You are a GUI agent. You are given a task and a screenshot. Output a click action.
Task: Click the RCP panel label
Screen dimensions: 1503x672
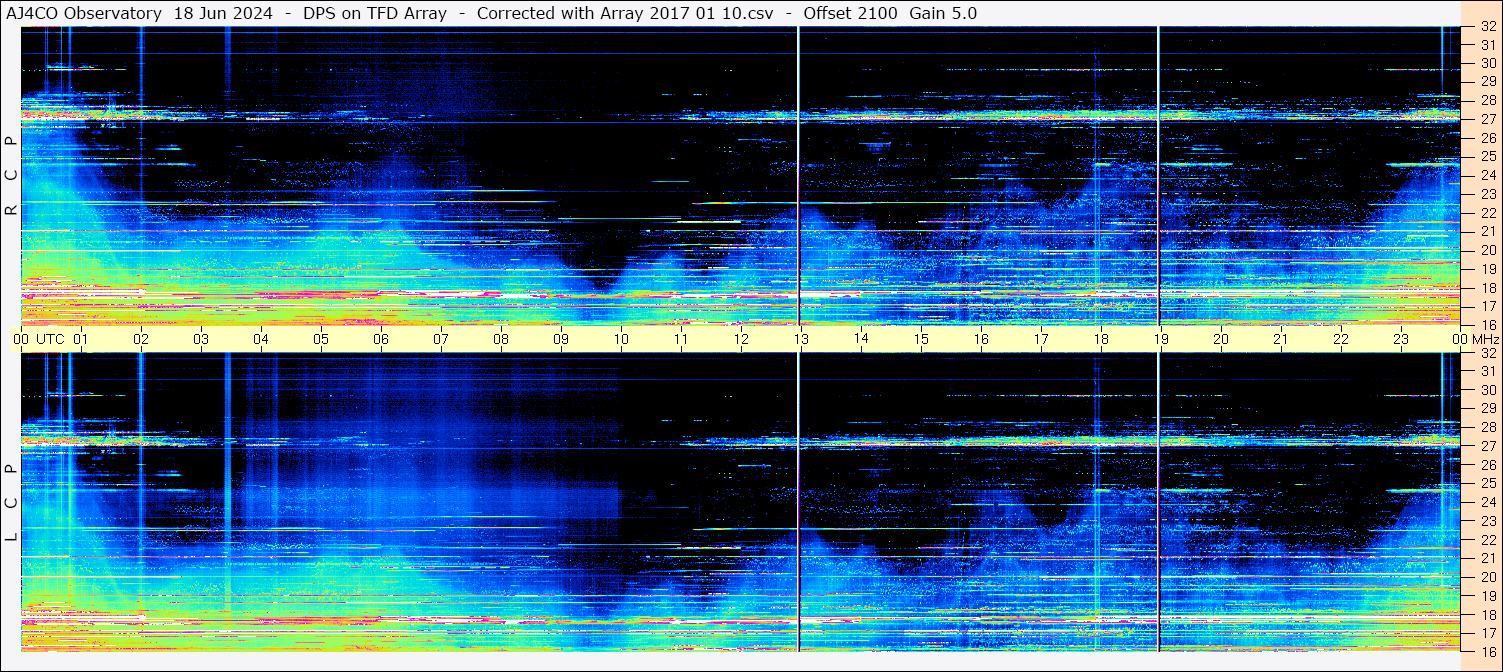(x=11, y=175)
